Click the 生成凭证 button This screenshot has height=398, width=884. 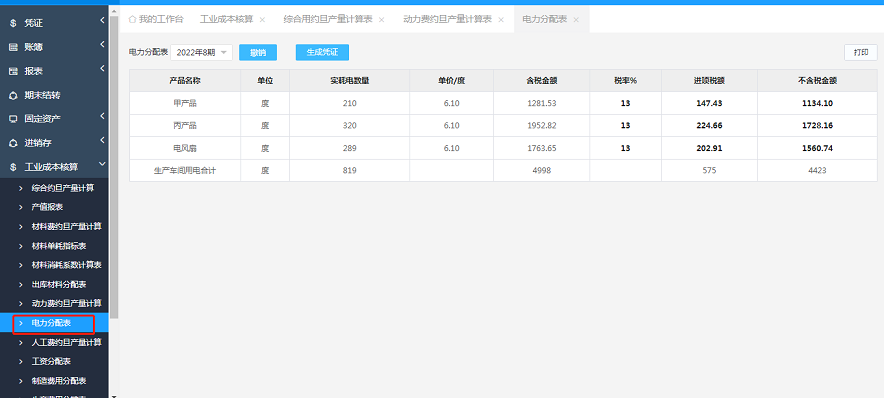(x=322, y=52)
